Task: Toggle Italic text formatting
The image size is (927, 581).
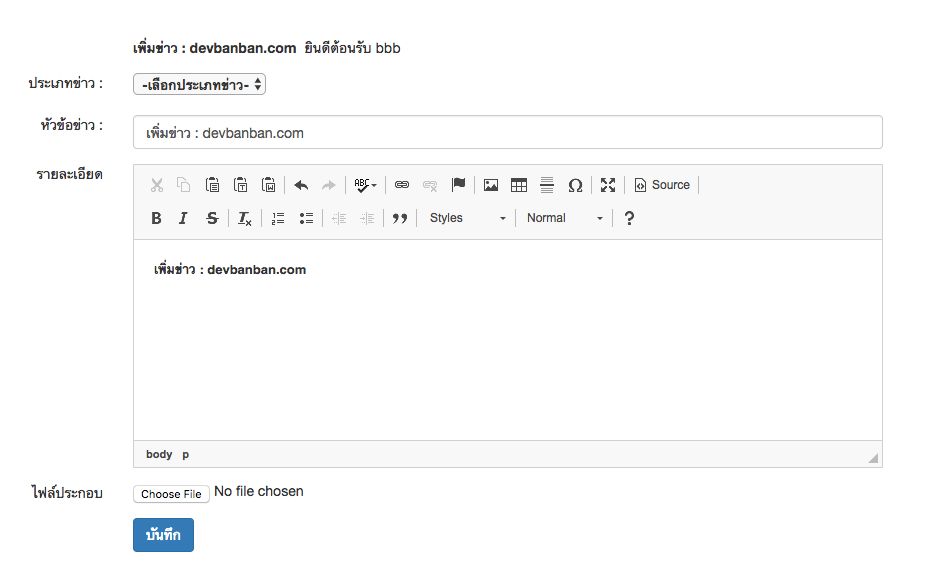Action: click(x=183, y=218)
